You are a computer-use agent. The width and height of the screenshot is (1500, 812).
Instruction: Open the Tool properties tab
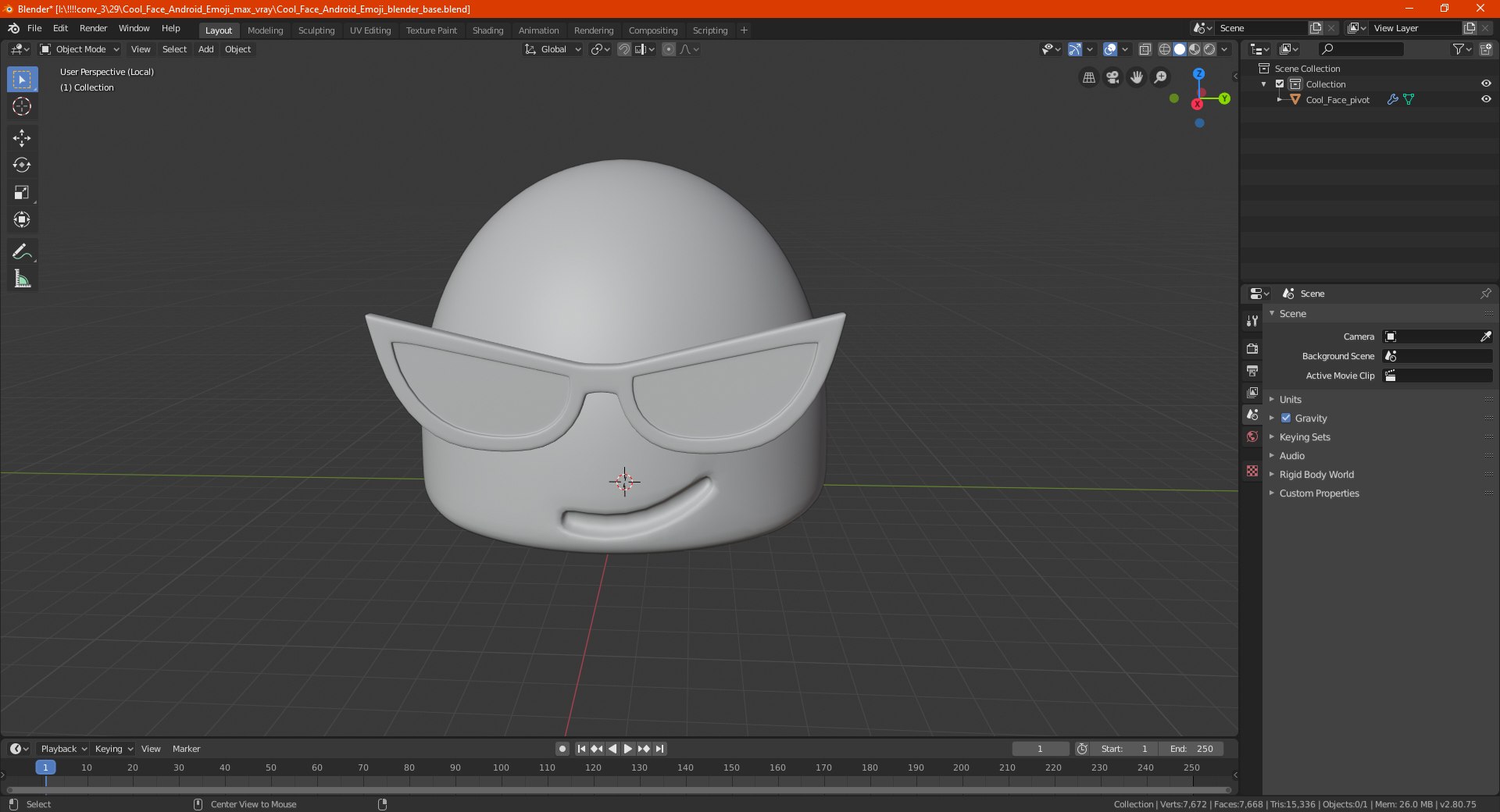pyautogui.click(x=1252, y=321)
